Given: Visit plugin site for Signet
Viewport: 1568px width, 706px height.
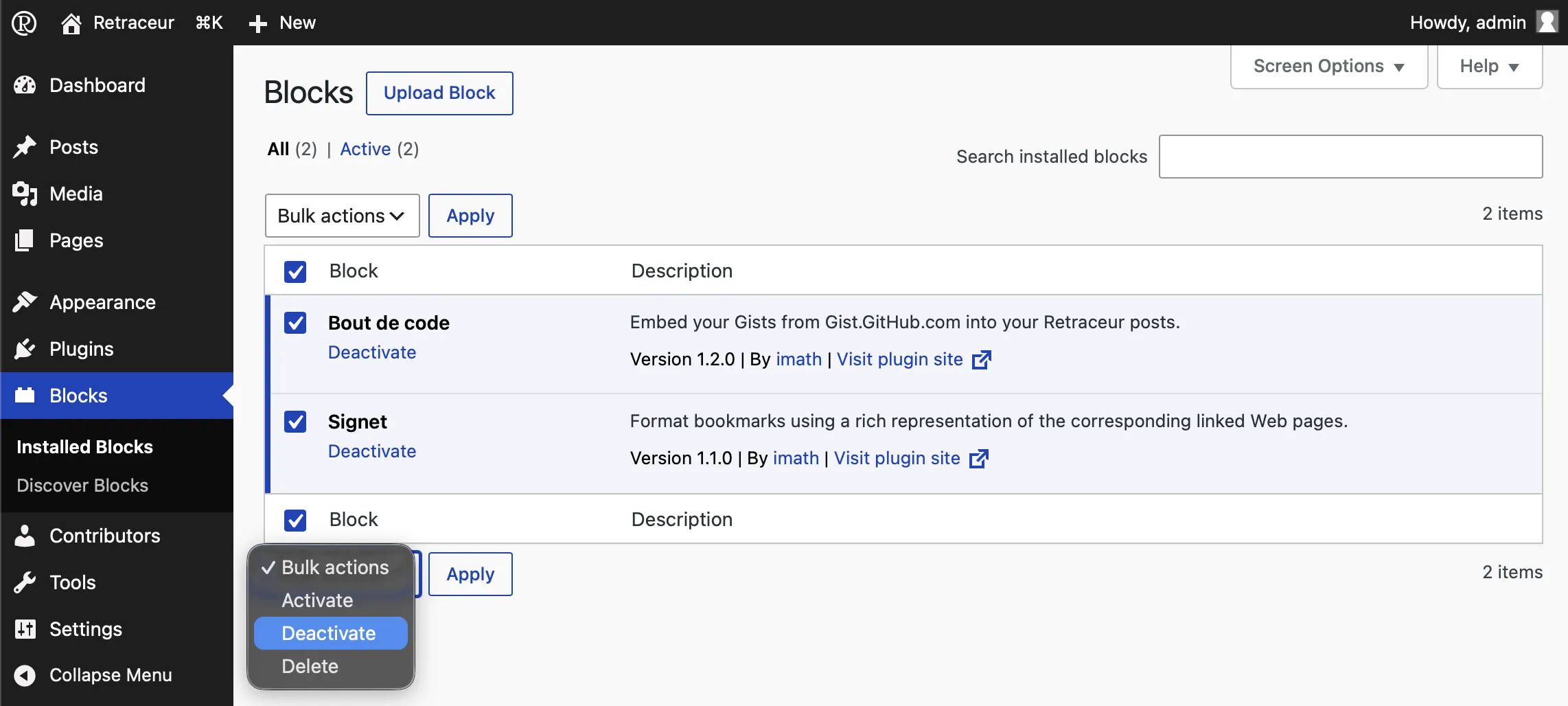Looking at the screenshot, I should (x=897, y=458).
